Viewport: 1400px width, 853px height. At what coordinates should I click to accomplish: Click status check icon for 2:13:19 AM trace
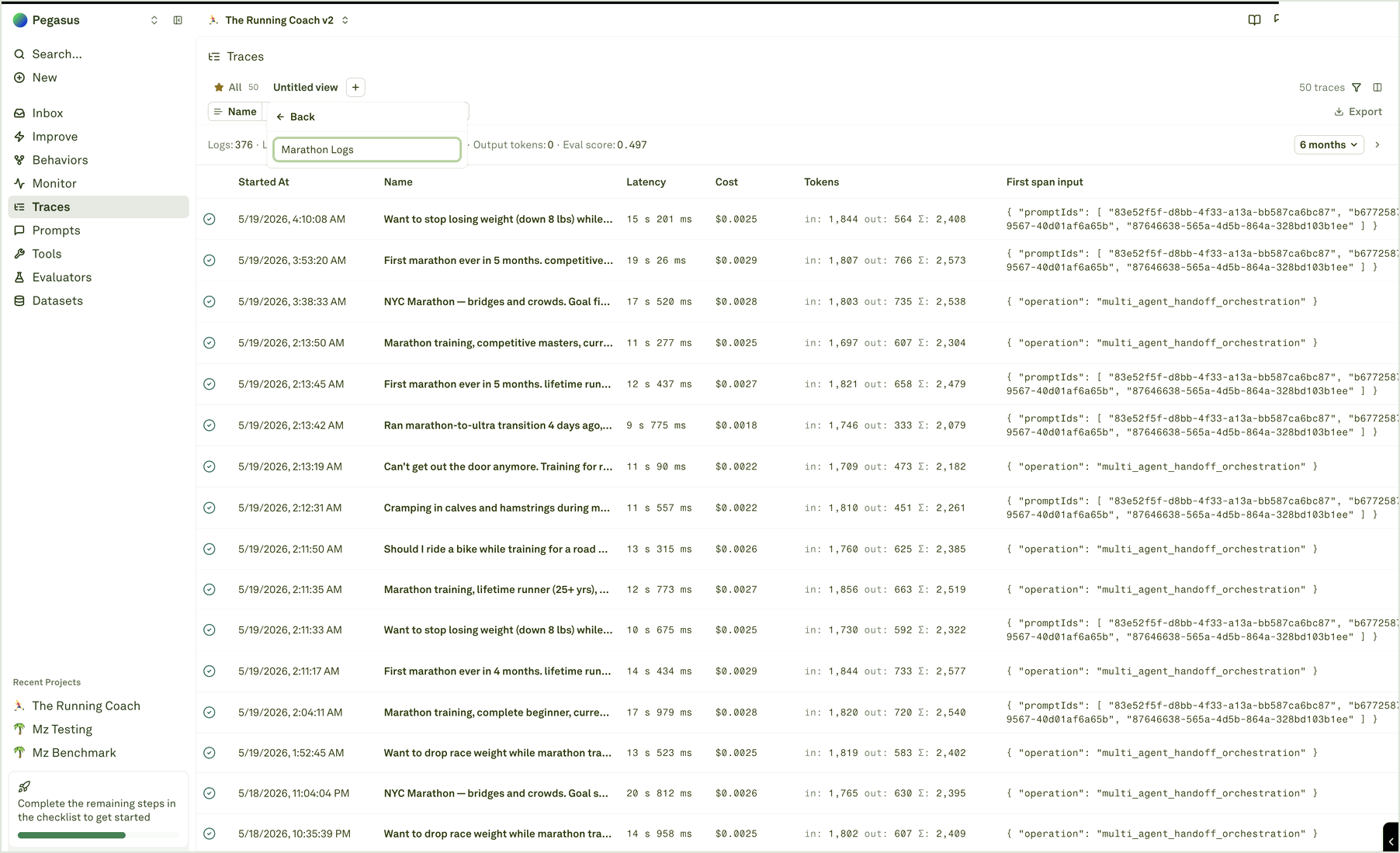[210, 466]
